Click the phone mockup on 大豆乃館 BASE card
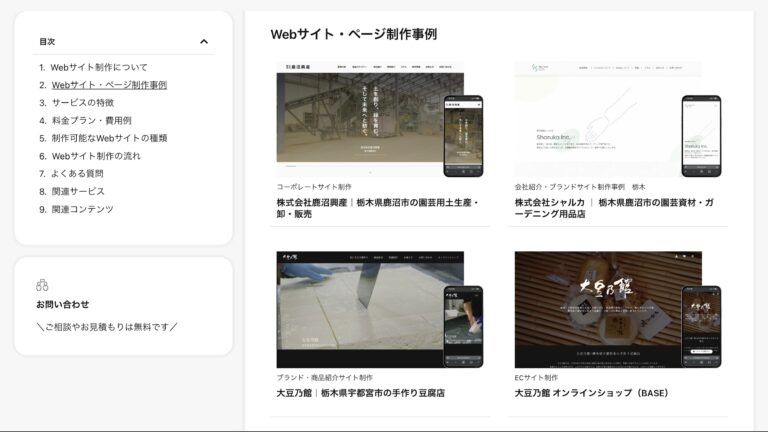 click(x=701, y=327)
